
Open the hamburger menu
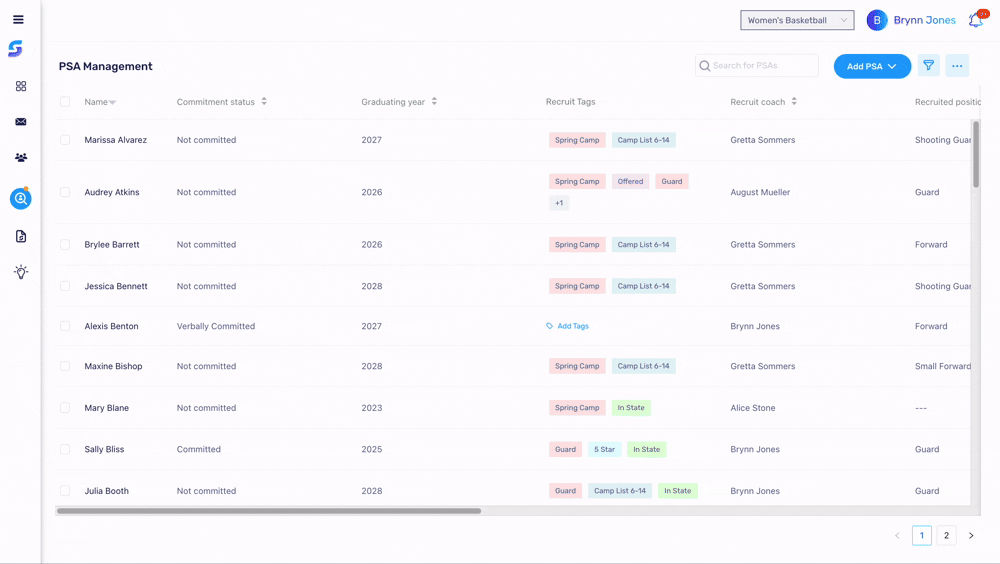[18, 20]
